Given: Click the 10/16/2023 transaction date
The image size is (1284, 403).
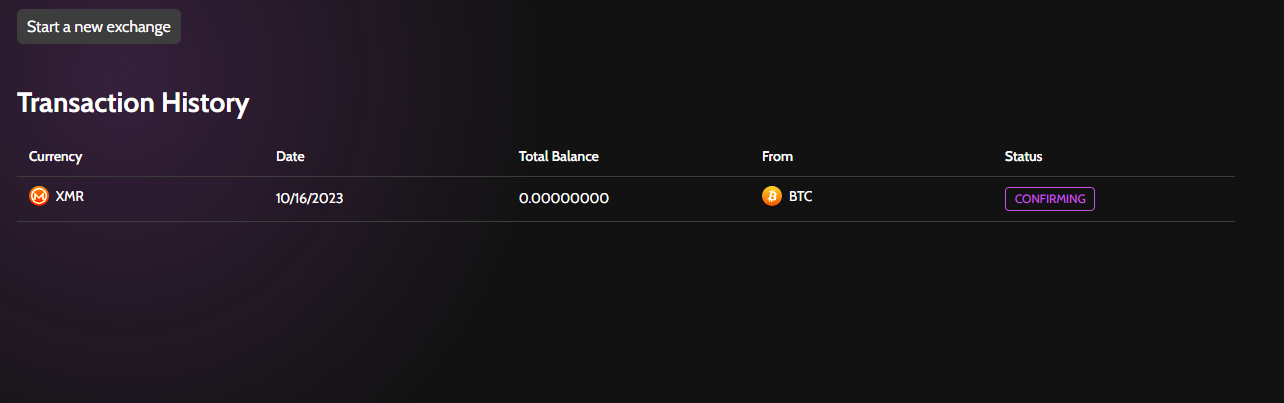Looking at the screenshot, I should tap(309, 198).
